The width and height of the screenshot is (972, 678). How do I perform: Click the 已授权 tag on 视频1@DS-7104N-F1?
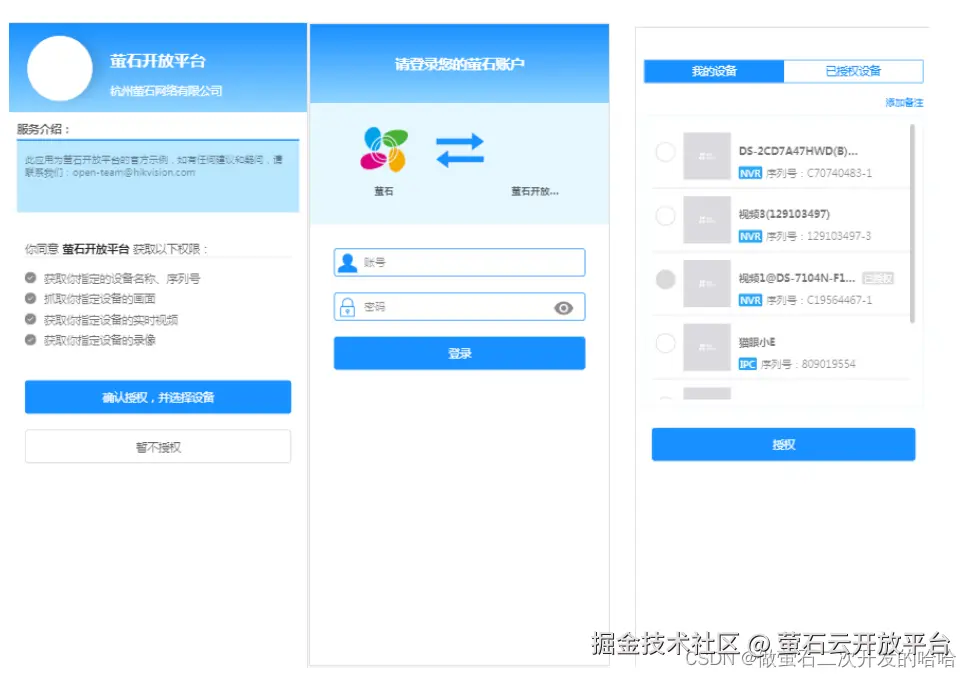[878, 278]
